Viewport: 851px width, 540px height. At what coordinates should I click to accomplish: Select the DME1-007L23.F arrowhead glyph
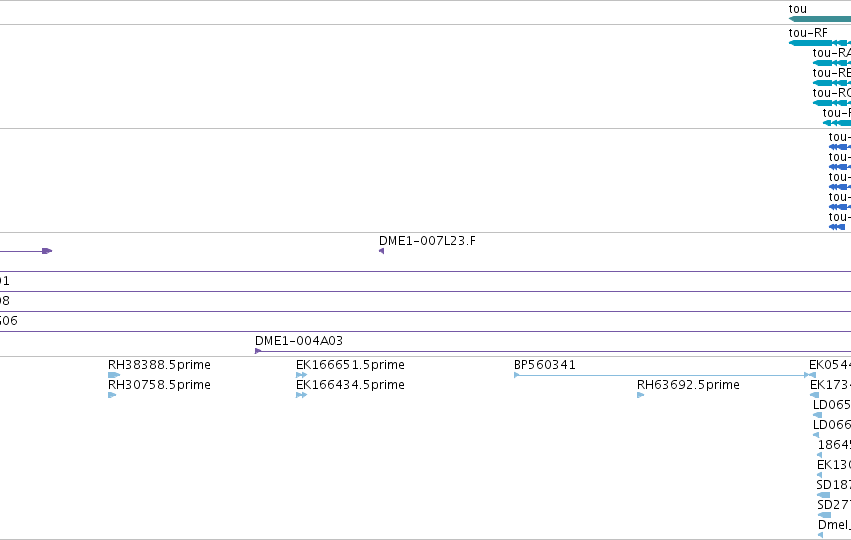pyautogui.click(x=382, y=251)
